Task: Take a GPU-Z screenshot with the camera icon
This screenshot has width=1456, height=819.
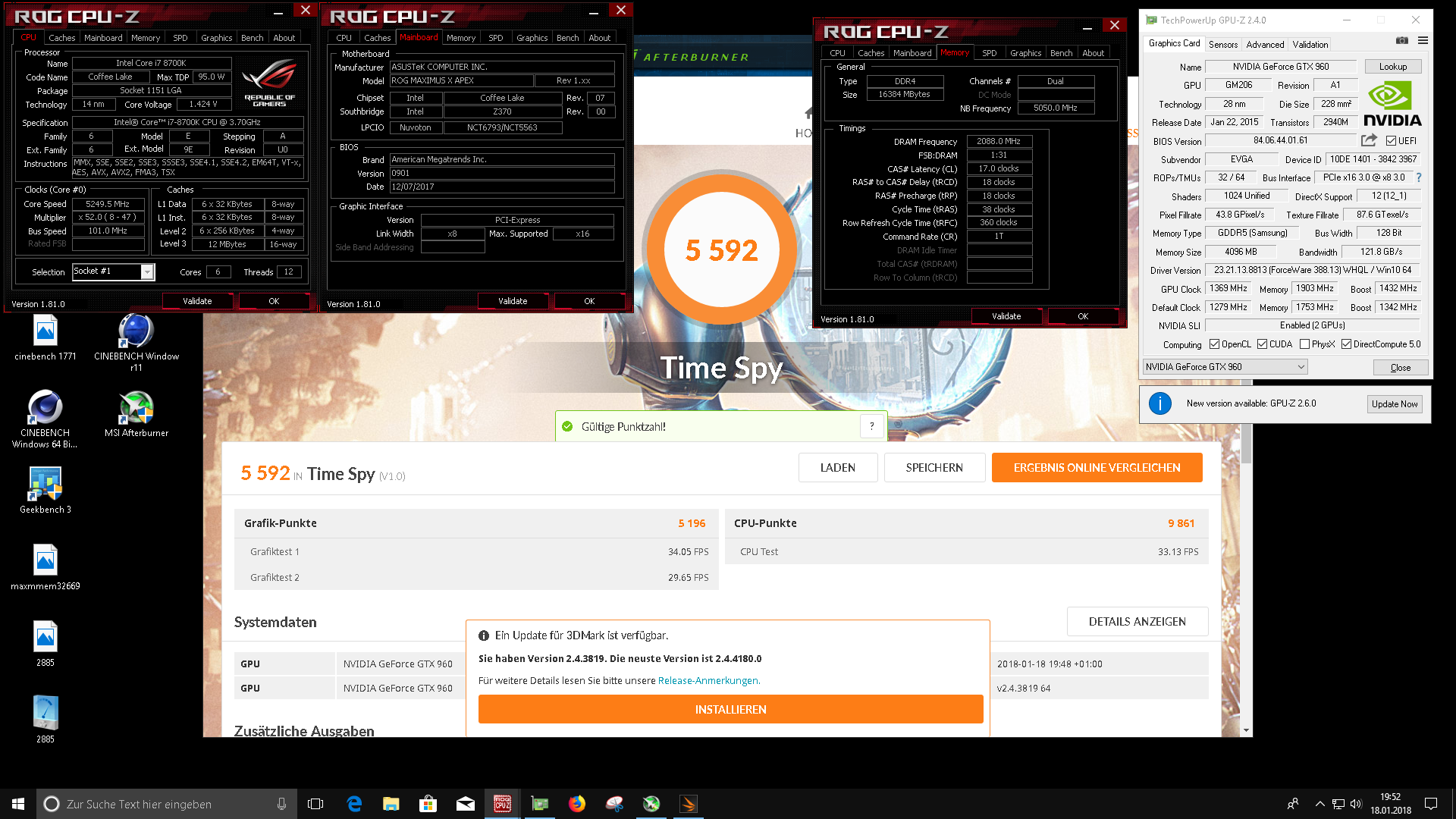Action: point(1402,40)
